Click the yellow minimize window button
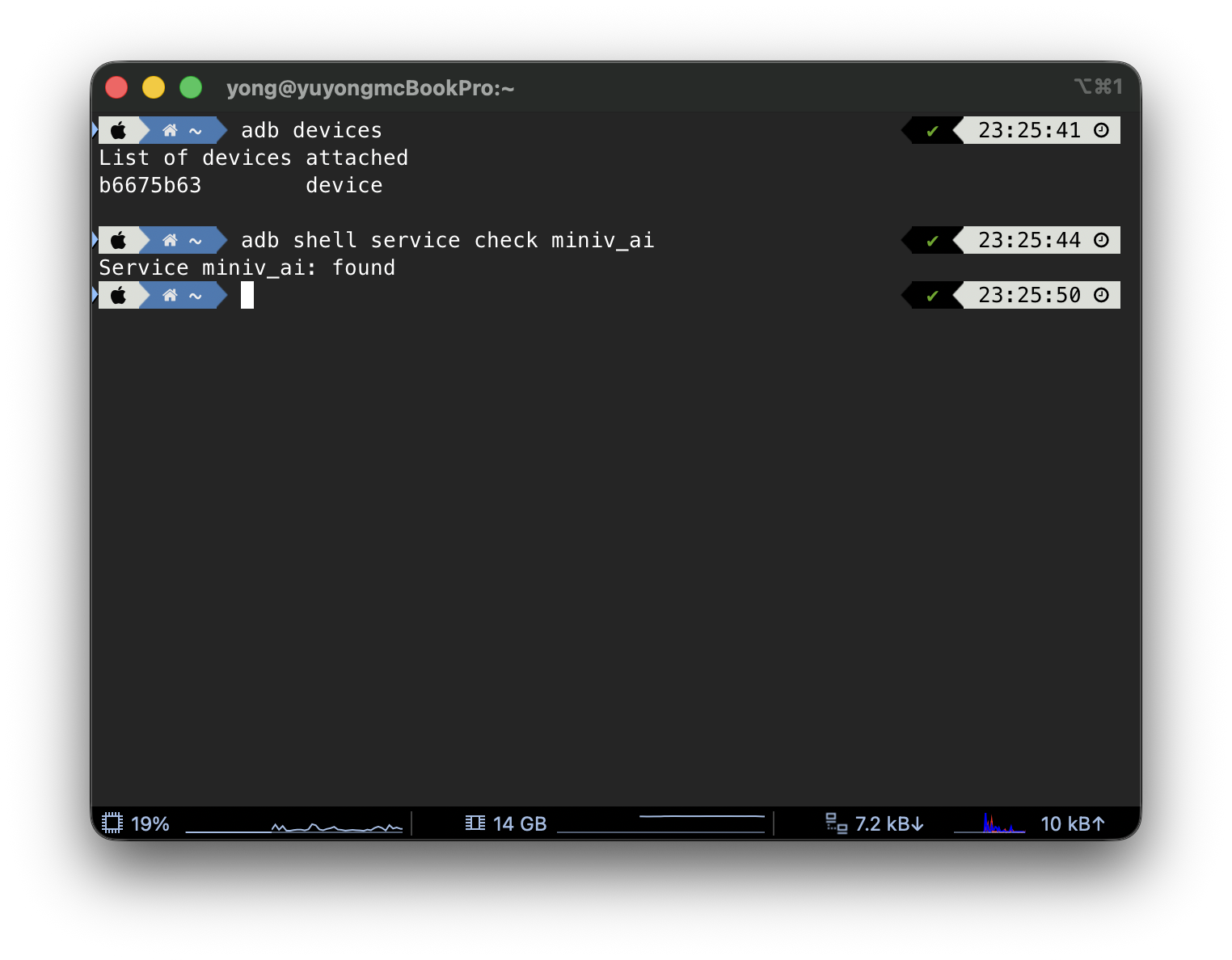This screenshot has width=1232, height=960. [x=154, y=87]
